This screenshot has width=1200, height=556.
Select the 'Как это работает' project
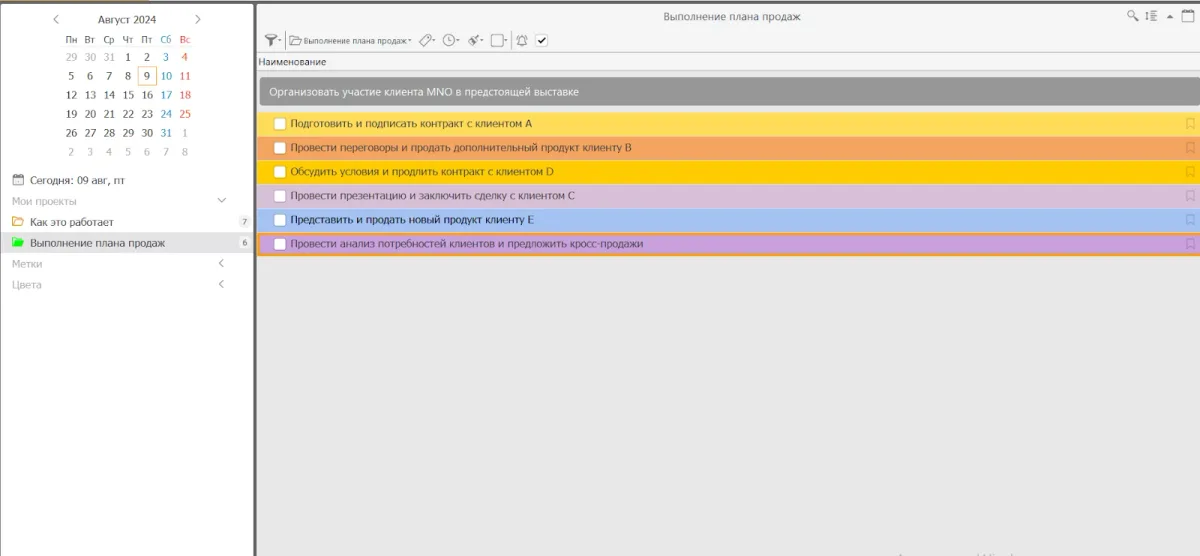pos(72,222)
